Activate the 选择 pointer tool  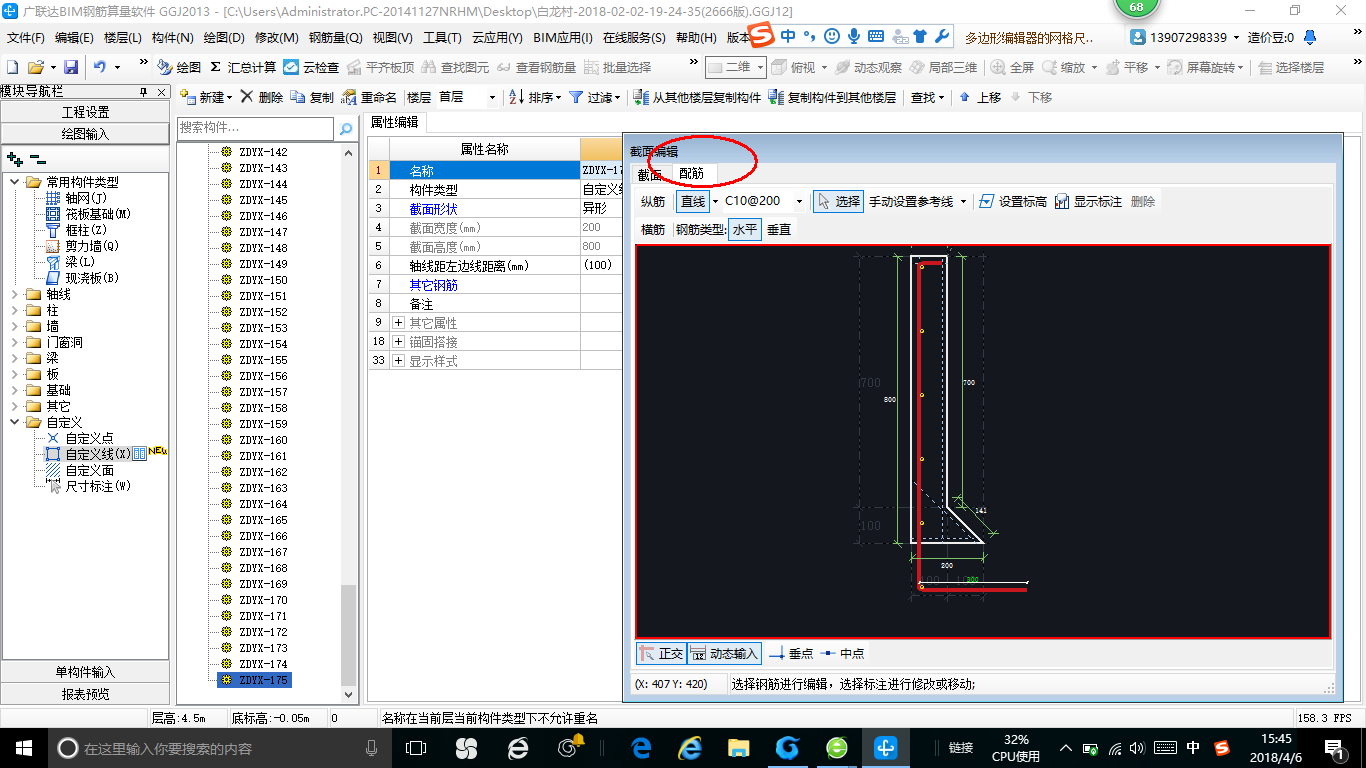click(x=838, y=201)
